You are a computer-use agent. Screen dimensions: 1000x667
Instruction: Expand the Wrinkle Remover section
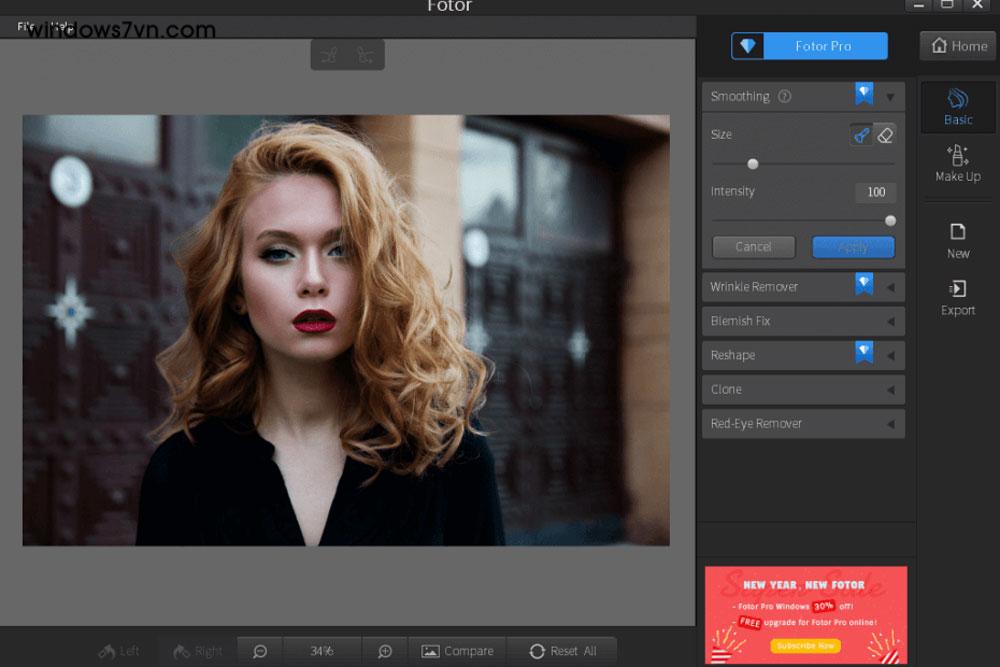890,287
